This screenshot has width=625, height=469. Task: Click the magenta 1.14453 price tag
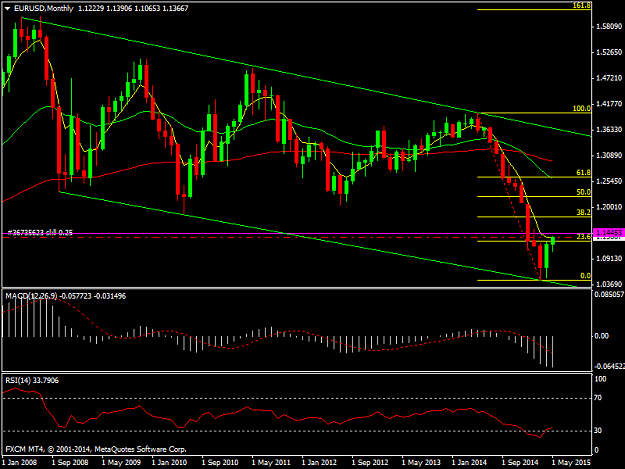608,233
